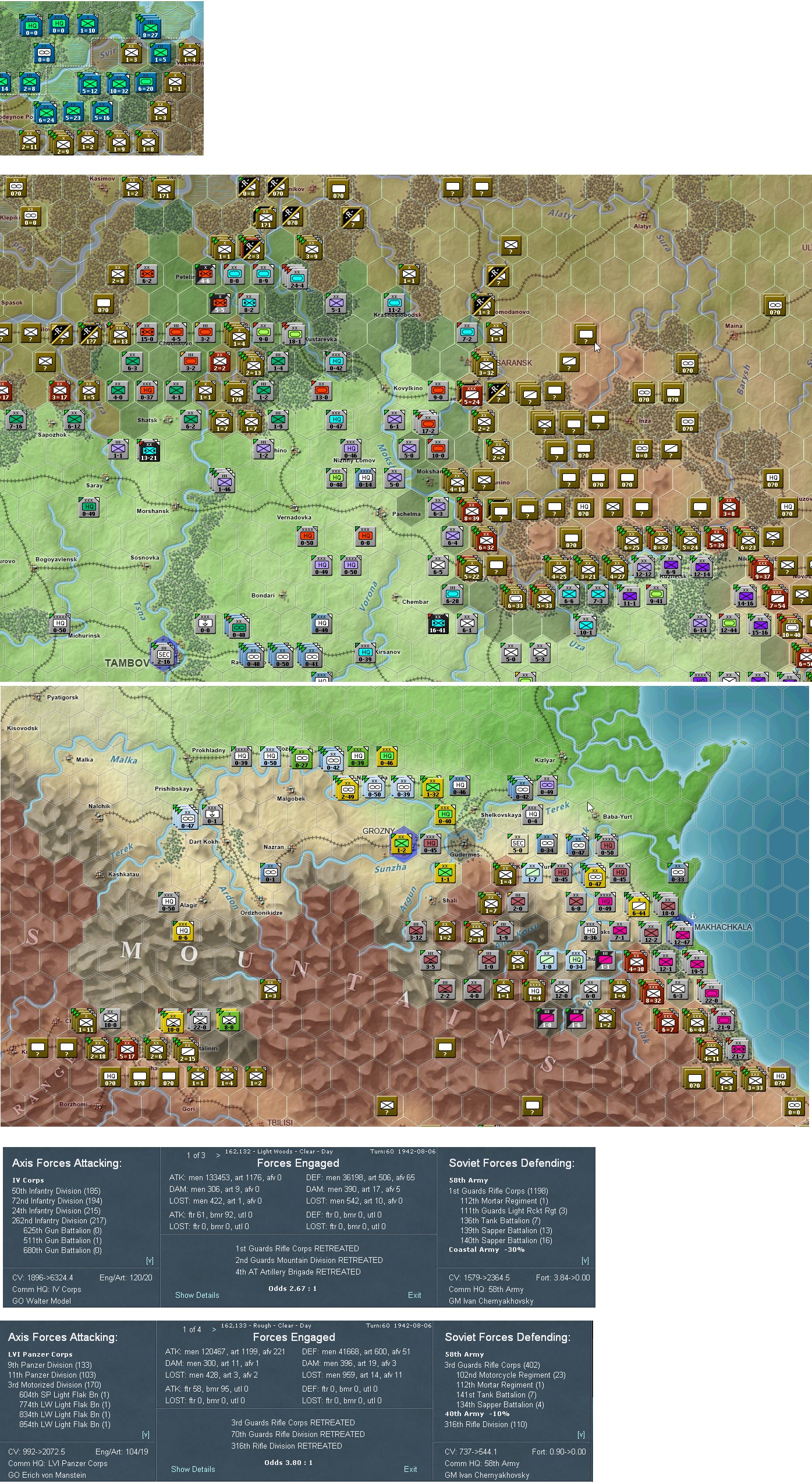Screen dimensions: 812x1483
Task: Click 102nd Motorcycle Regiment (23)
Action: pos(510,1375)
